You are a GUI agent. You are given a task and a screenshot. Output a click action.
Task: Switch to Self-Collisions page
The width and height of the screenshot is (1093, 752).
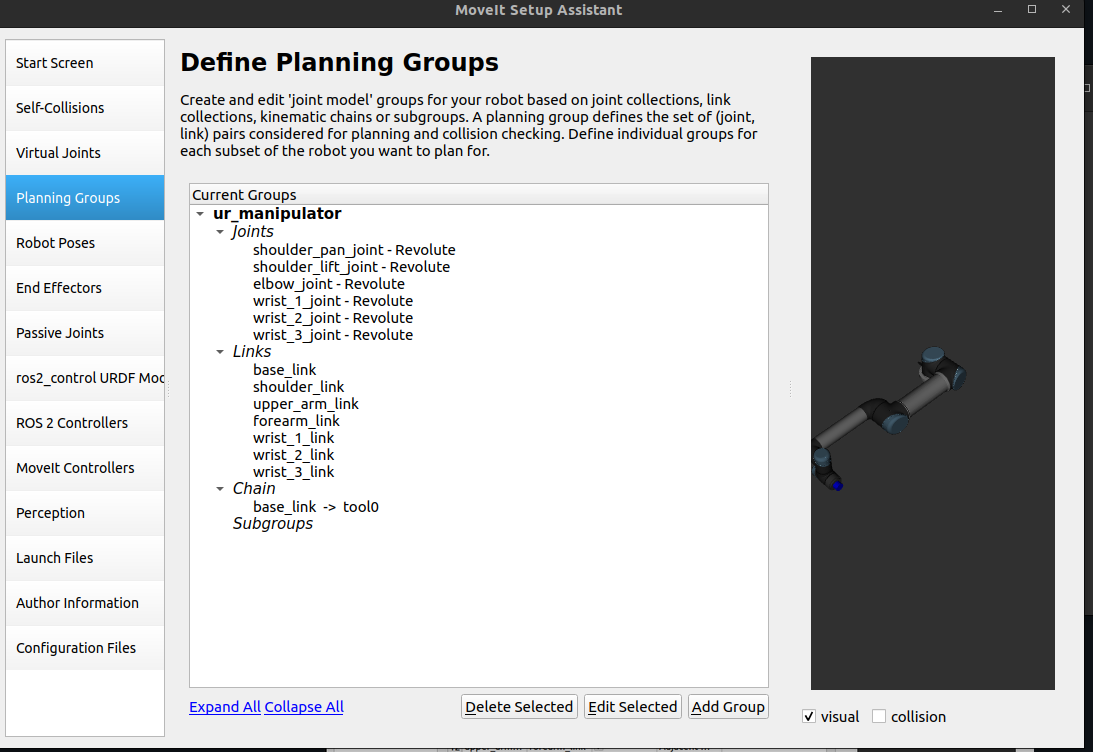click(x=85, y=108)
